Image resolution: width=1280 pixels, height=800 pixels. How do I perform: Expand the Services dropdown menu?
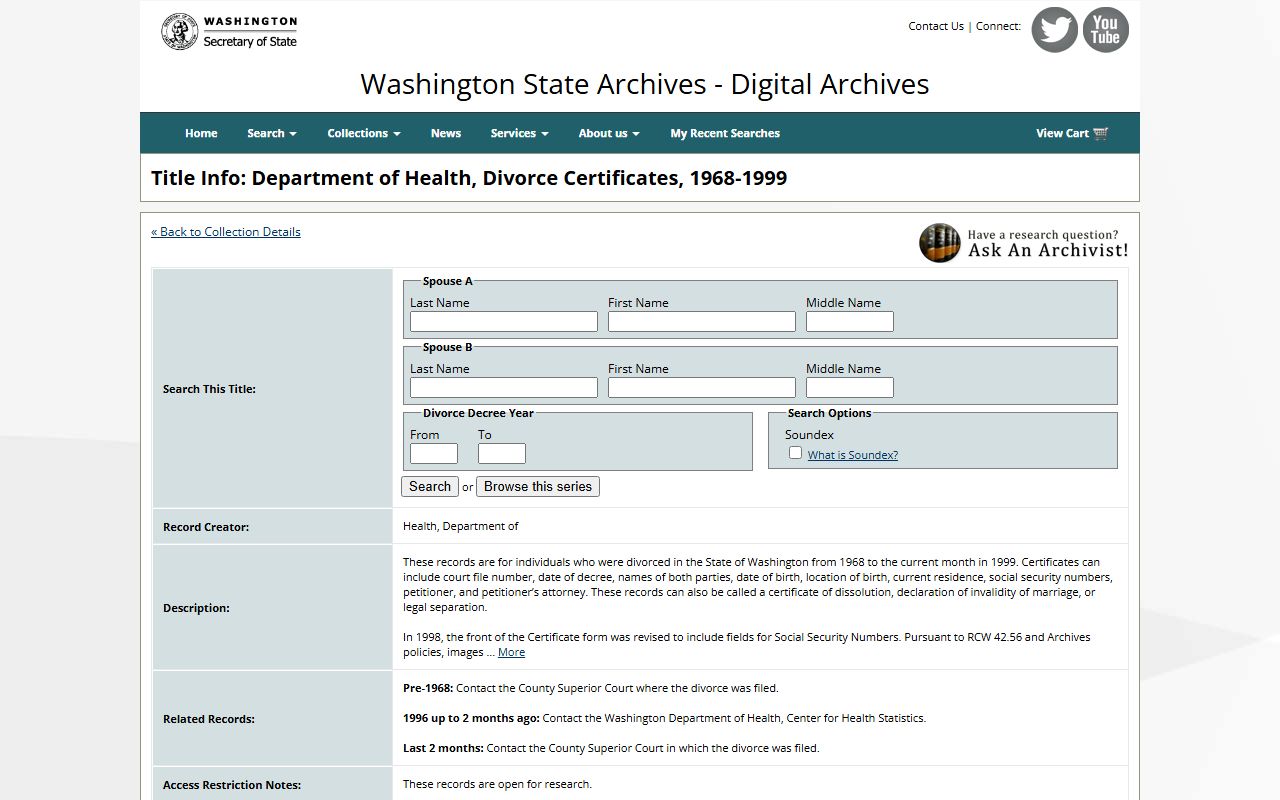click(519, 133)
